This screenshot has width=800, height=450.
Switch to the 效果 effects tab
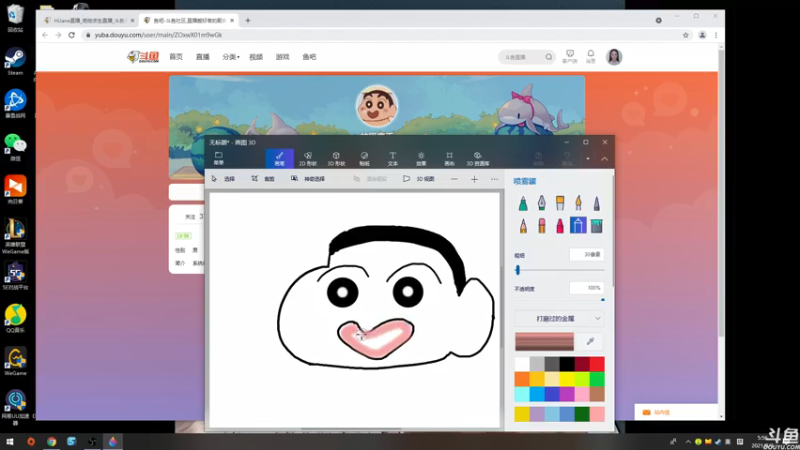(421, 159)
